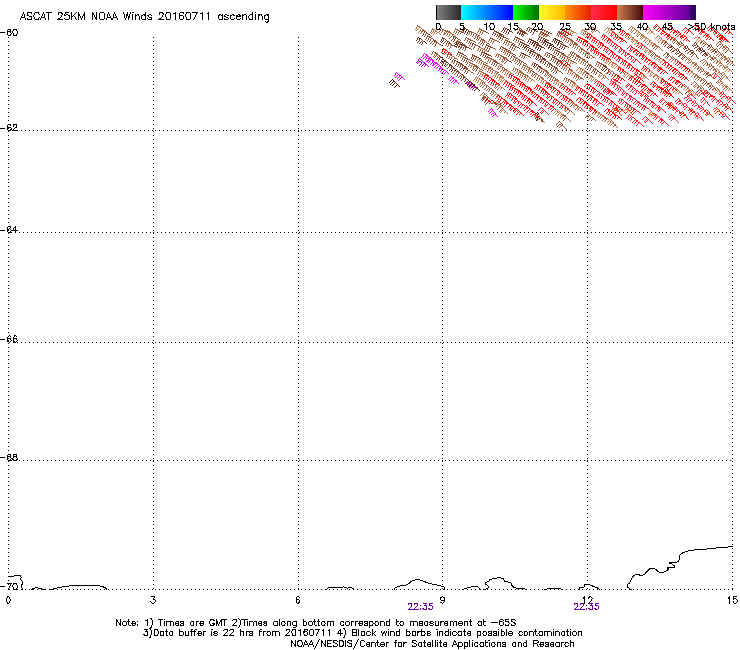This screenshot has width=740, height=650.
Task: Click the green 15-20 knots color segment
Action: click(x=526, y=12)
